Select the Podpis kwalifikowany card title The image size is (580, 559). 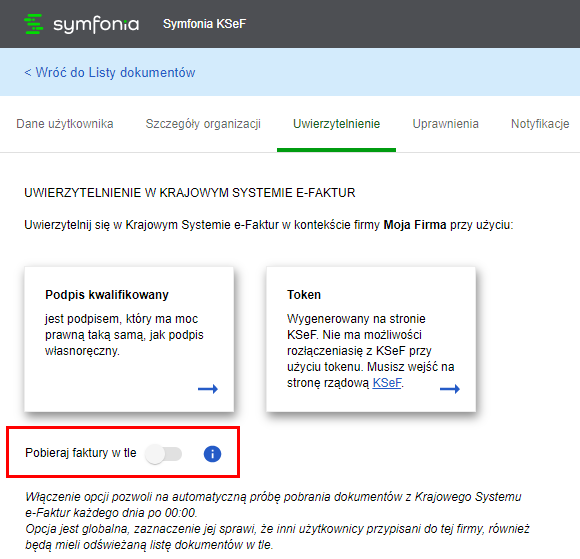point(107,294)
